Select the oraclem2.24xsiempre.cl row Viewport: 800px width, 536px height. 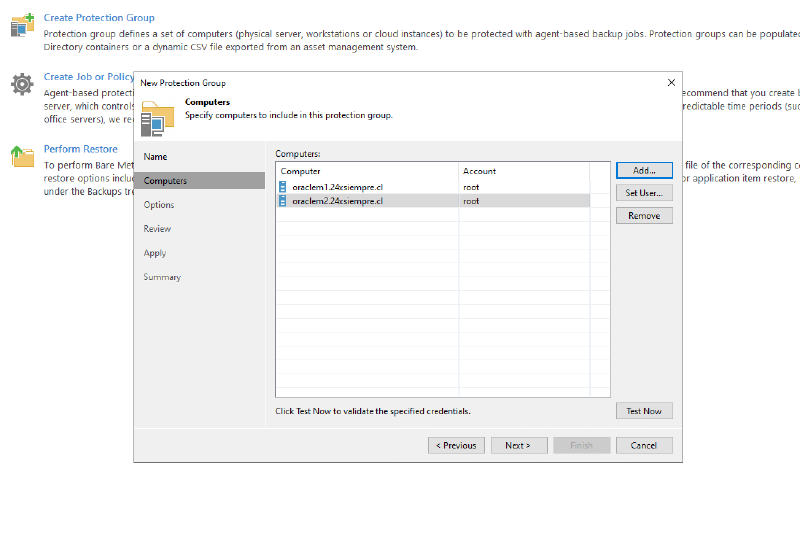coord(433,201)
